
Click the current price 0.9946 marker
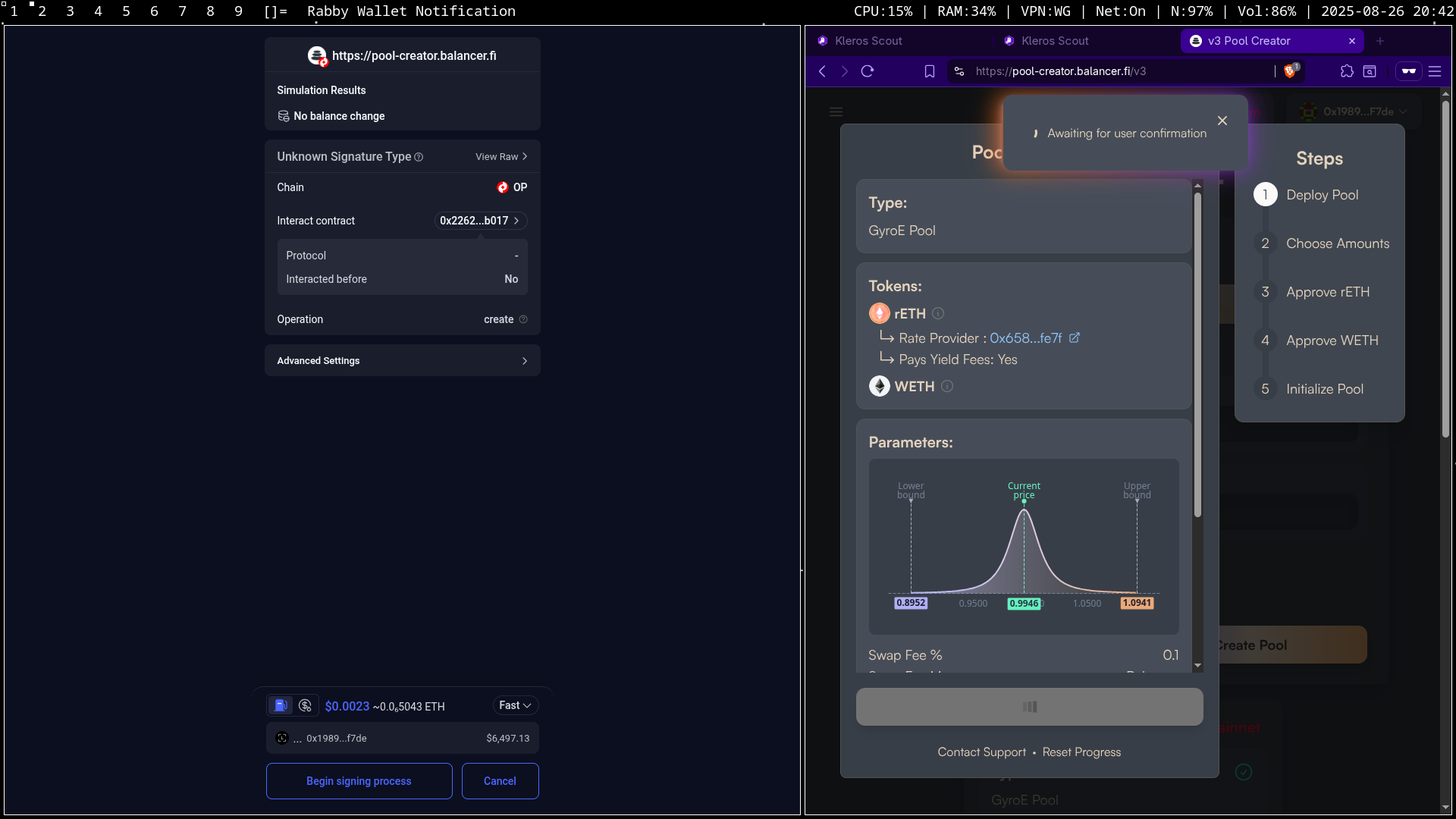pyautogui.click(x=1024, y=604)
